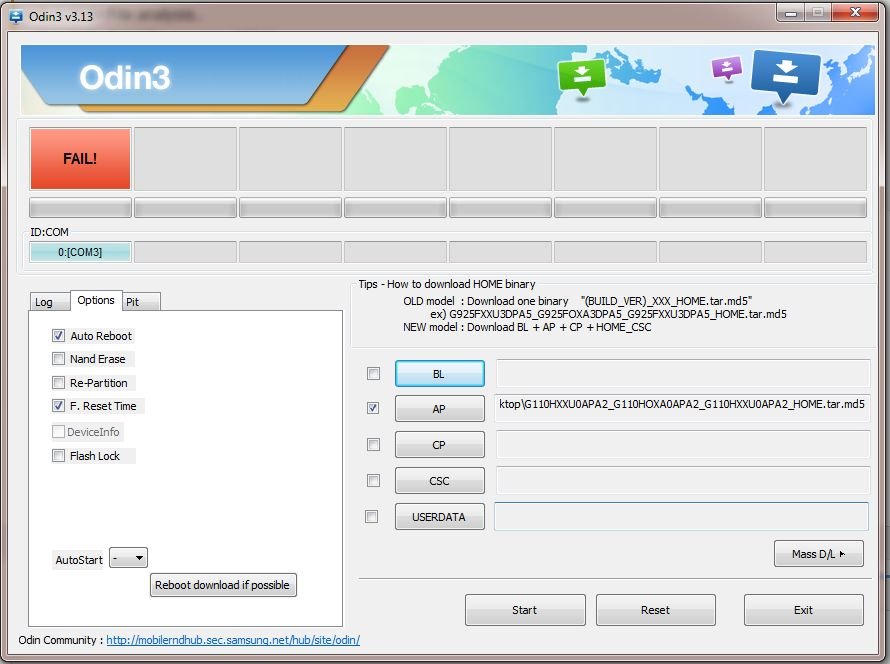Click the example G925FXXU3DPA5 filename line
This screenshot has width=890, height=664.
point(608,314)
